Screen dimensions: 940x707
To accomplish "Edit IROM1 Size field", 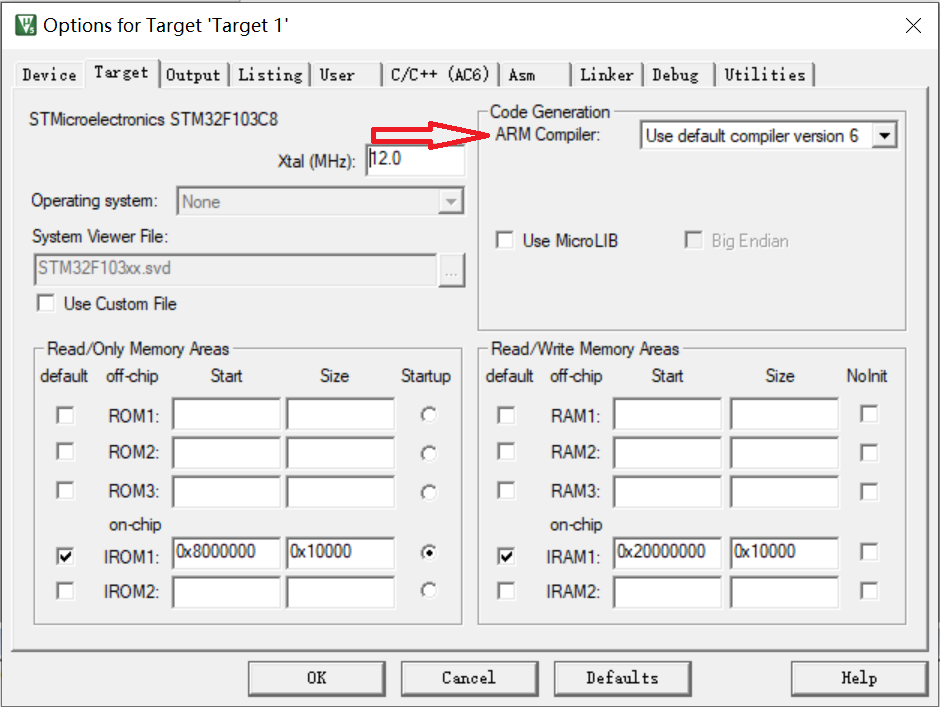I will pos(341,552).
